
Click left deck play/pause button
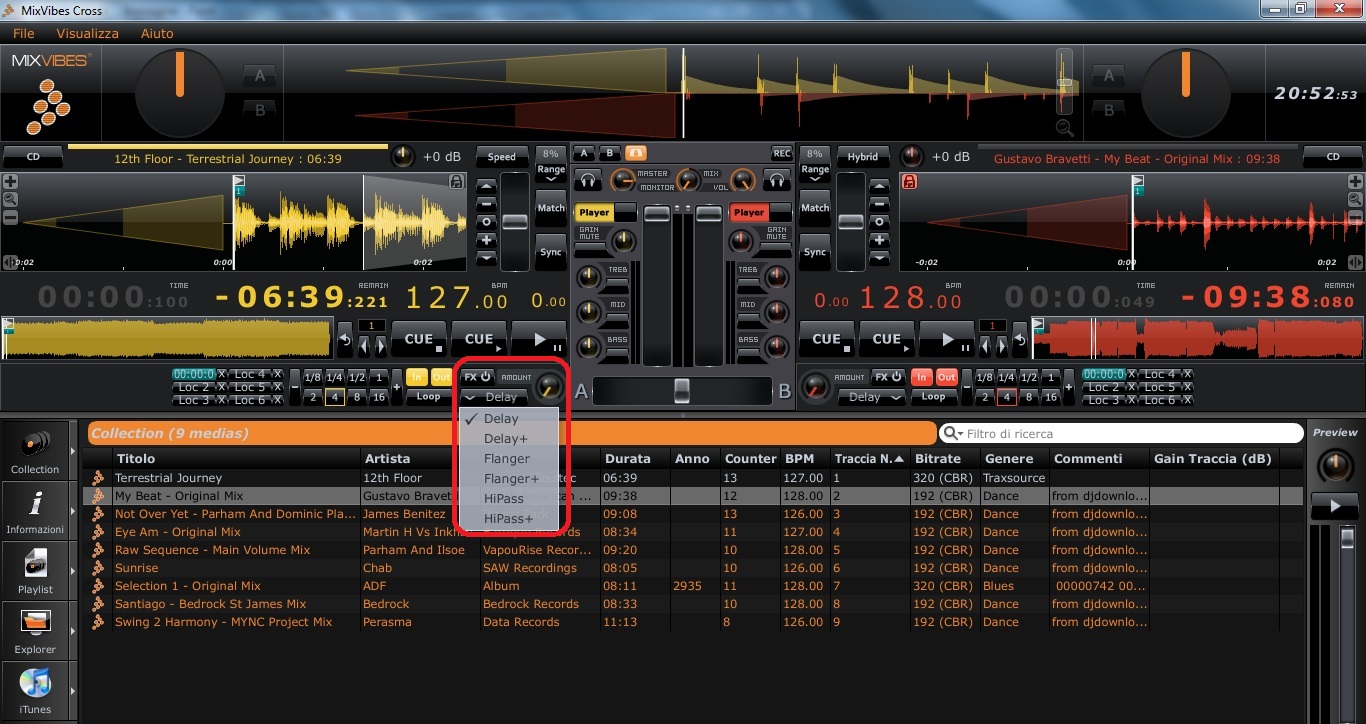click(538, 339)
